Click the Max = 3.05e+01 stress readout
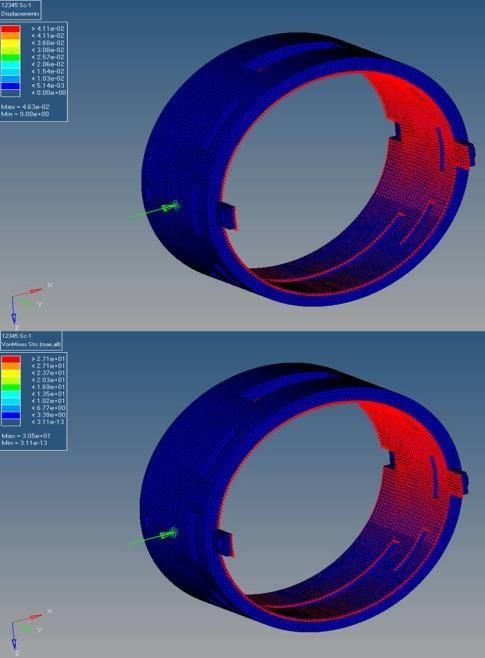Viewport: 485px width, 658px height. [25, 436]
